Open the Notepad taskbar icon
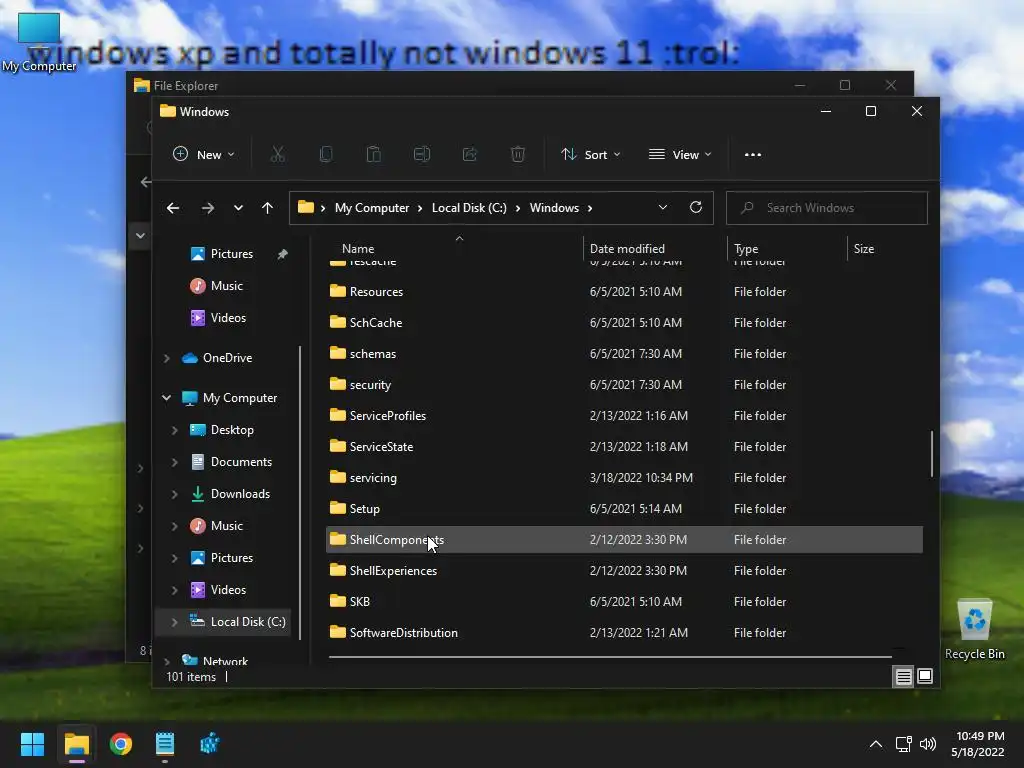Screen dimensions: 1024x768 click(x=165, y=744)
